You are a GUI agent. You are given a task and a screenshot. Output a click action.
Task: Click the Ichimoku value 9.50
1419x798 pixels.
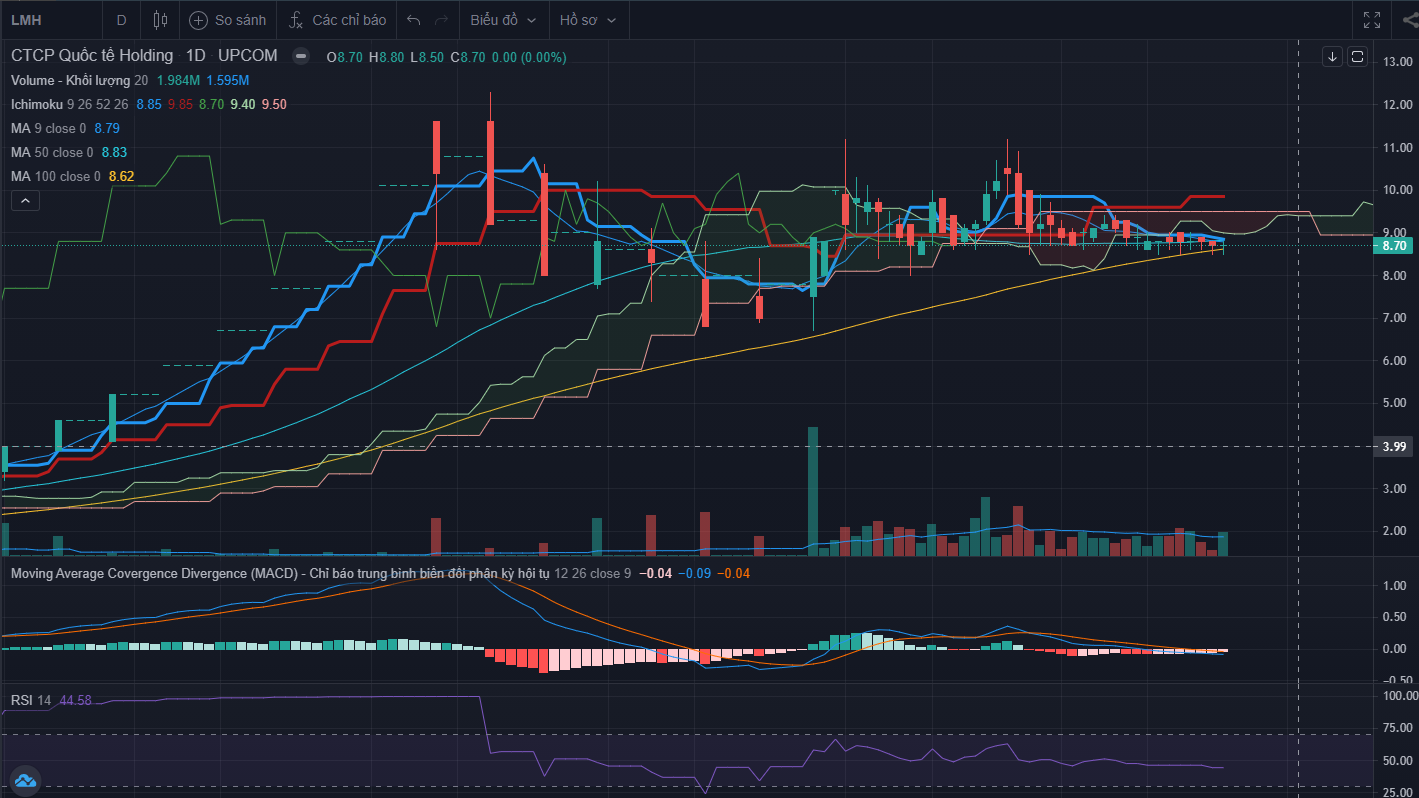pyautogui.click(x=274, y=104)
